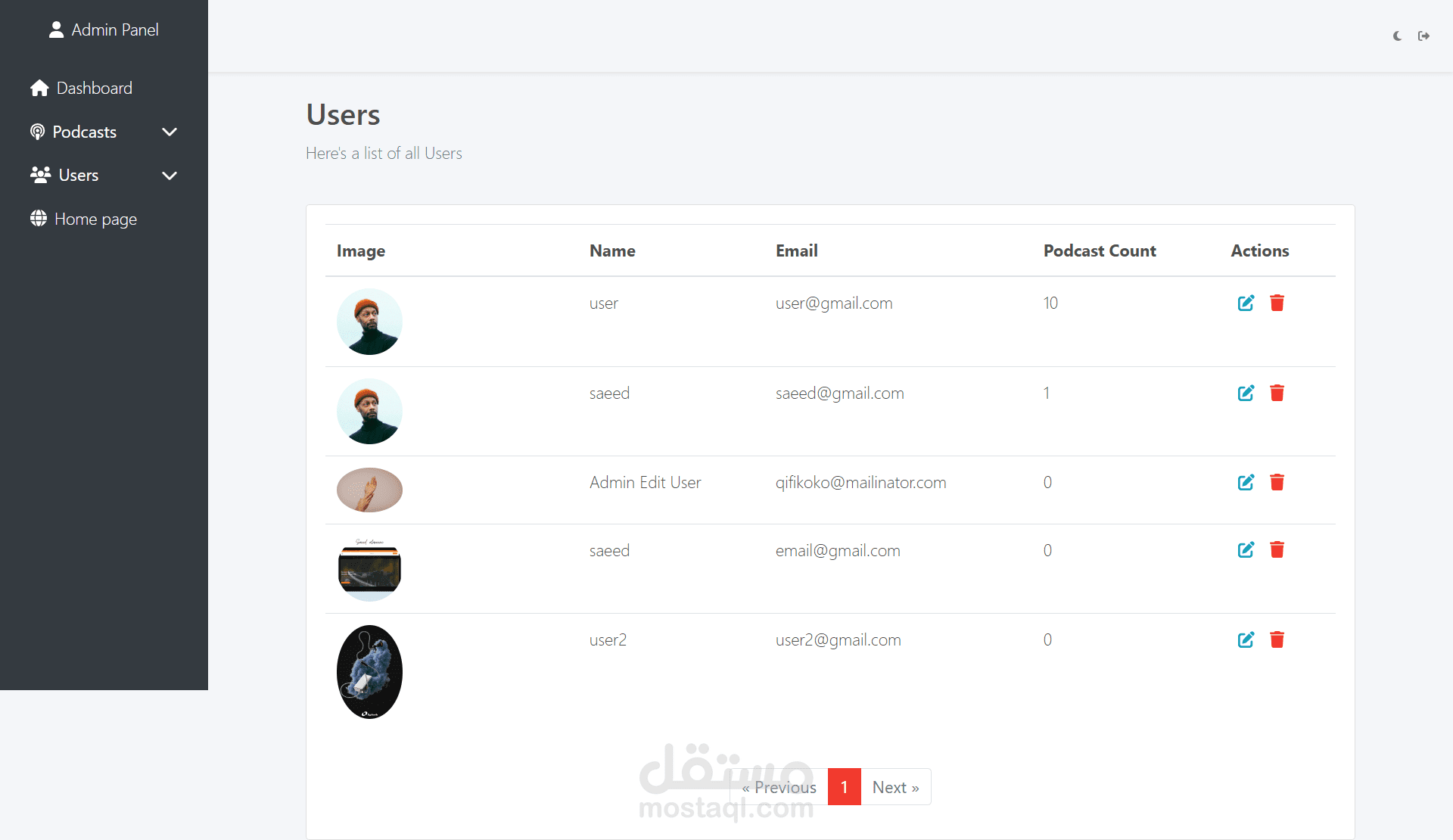Click the podcast count '1' for saeed

pyautogui.click(x=1047, y=393)
